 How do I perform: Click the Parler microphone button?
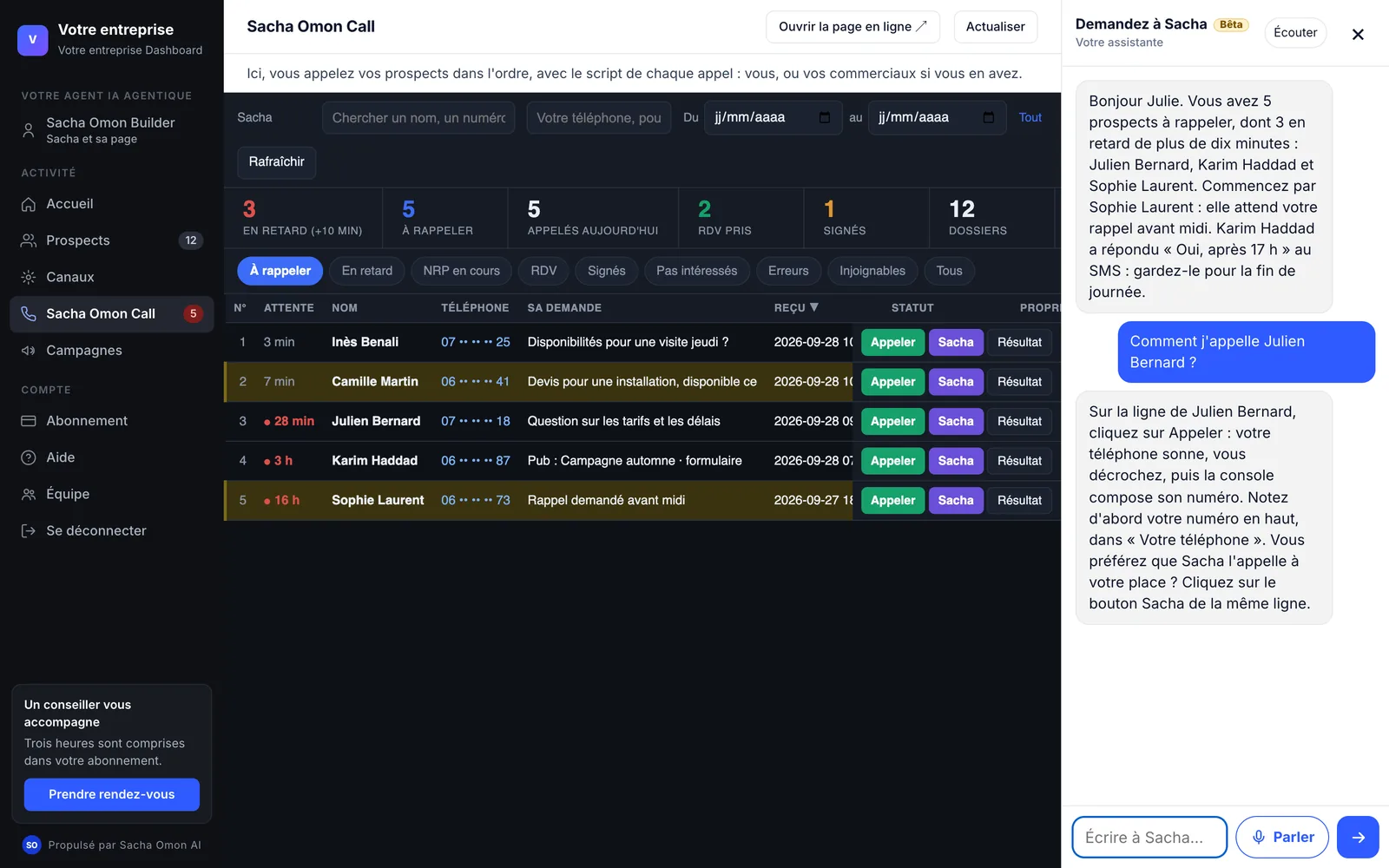[1282, 838]
